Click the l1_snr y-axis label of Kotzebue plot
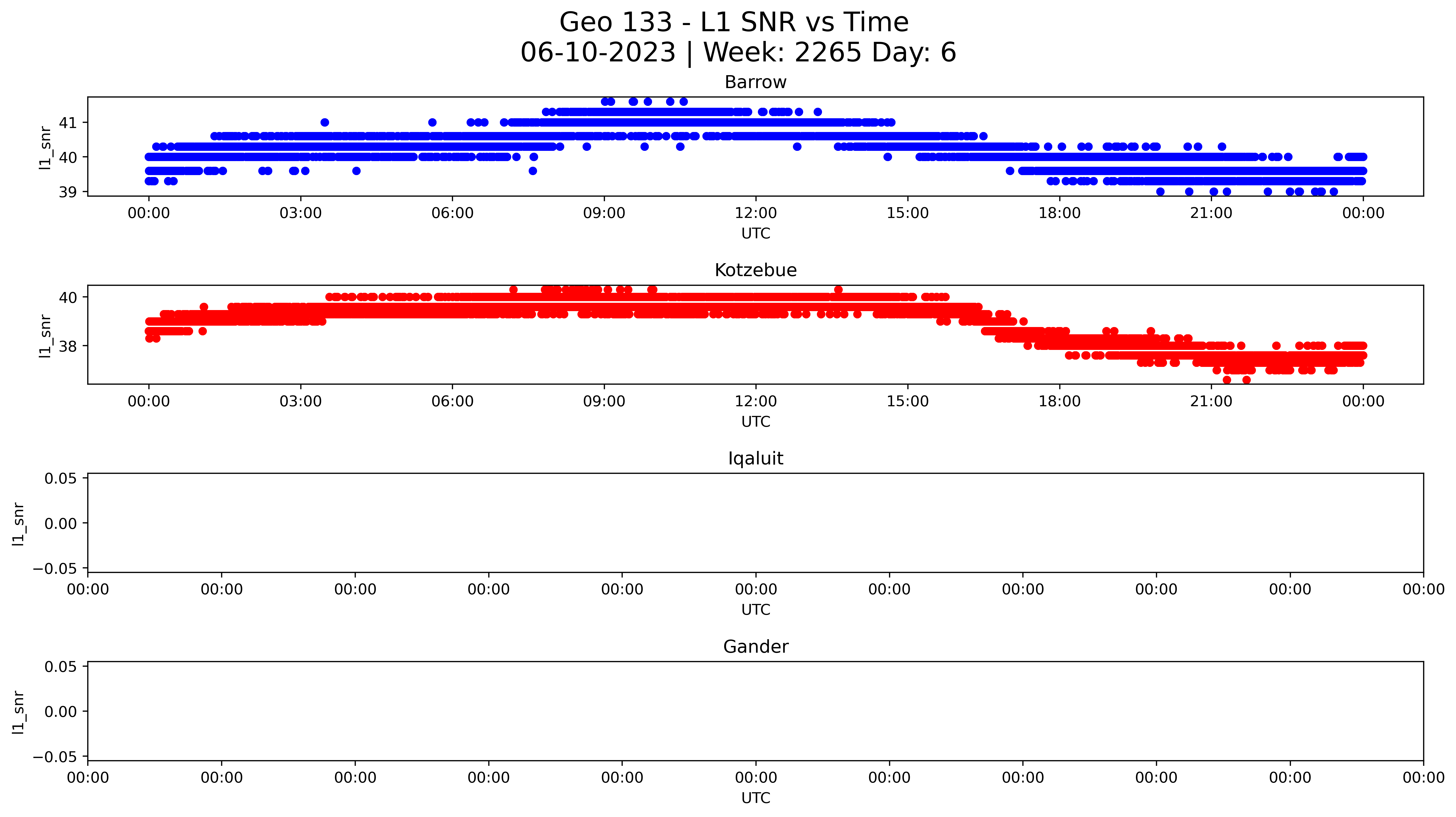Image resolution: width=1456 pixels, height=817 pixels. (45, 336)
